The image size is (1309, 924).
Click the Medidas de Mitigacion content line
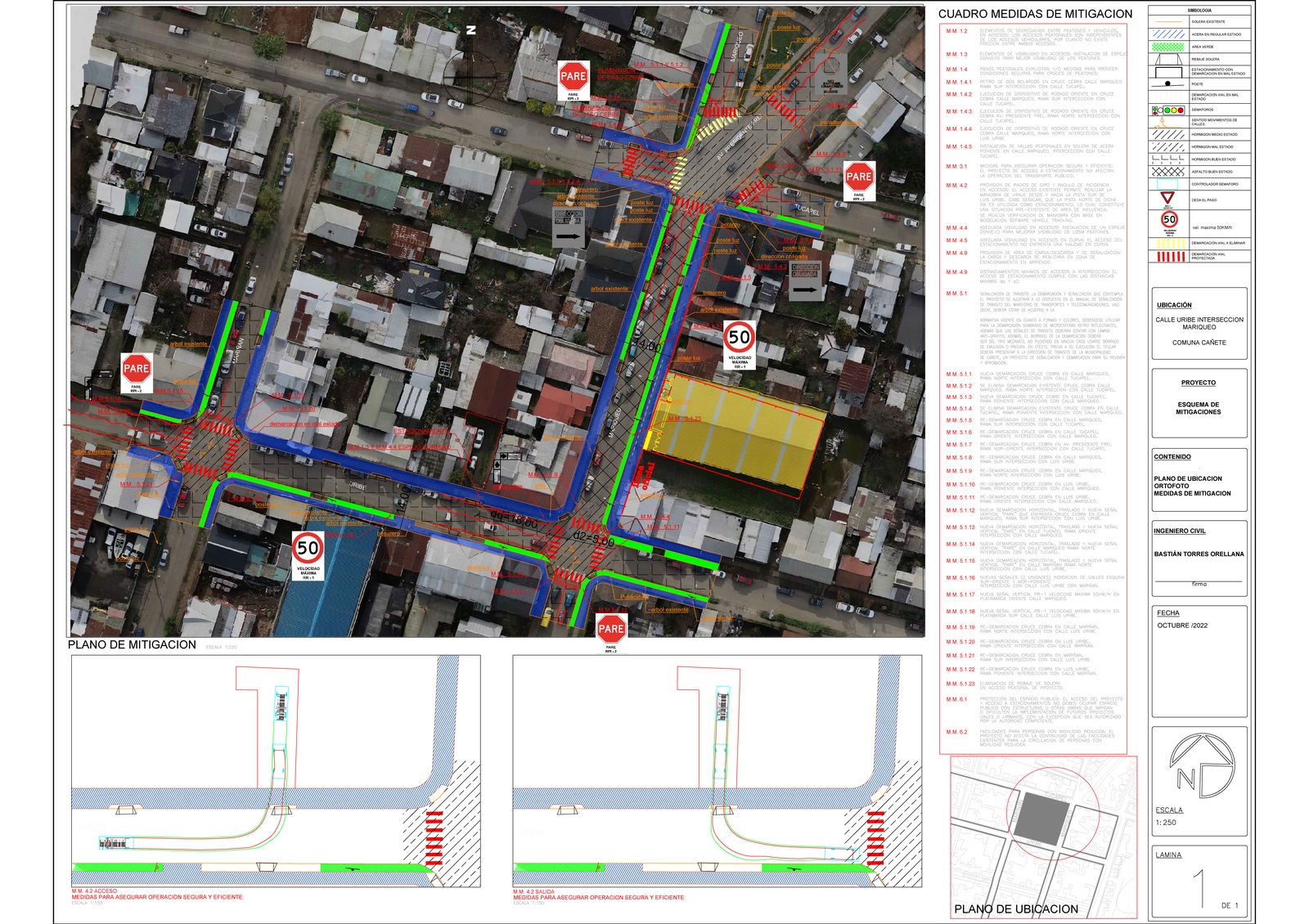1192,493
